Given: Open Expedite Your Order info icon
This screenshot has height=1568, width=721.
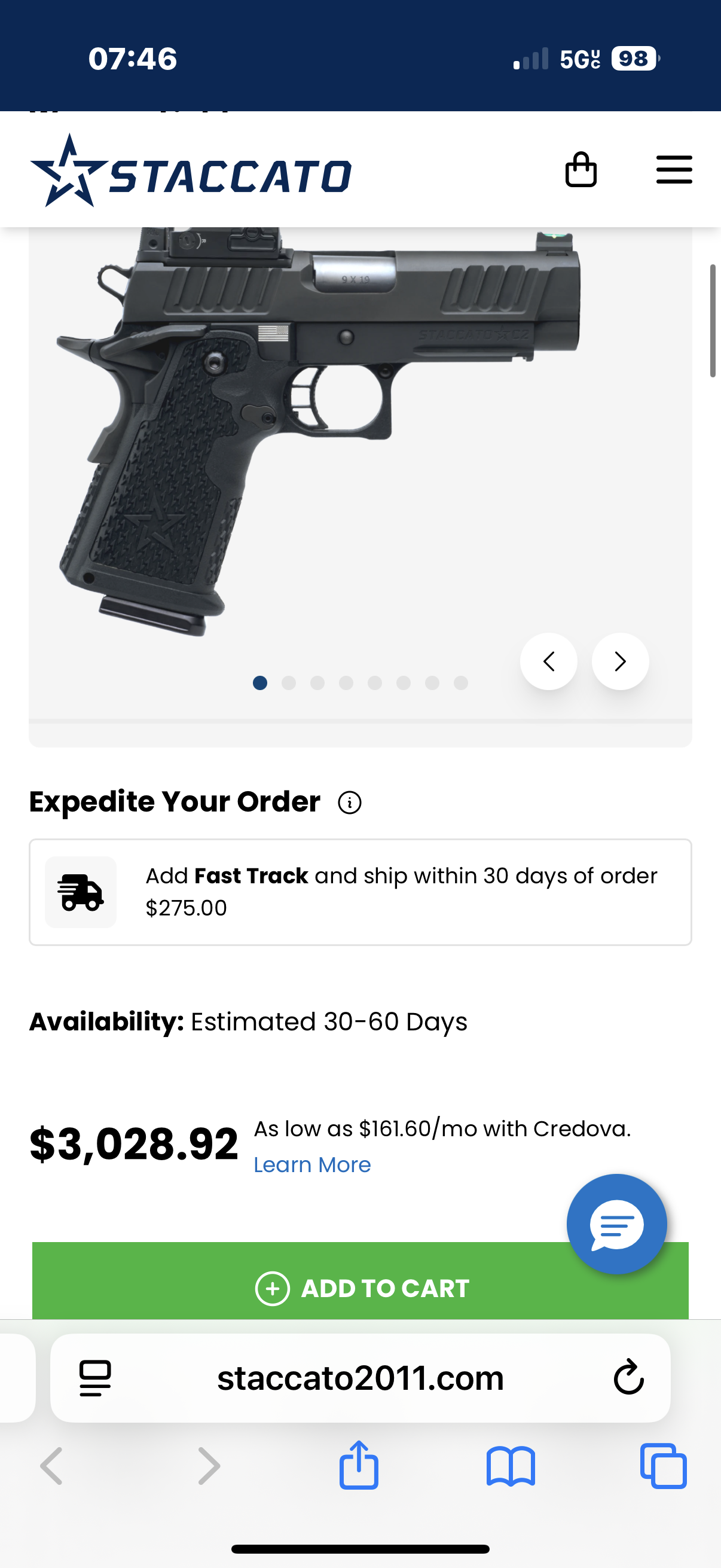Looking at the screenshot, I should [350, 803].
